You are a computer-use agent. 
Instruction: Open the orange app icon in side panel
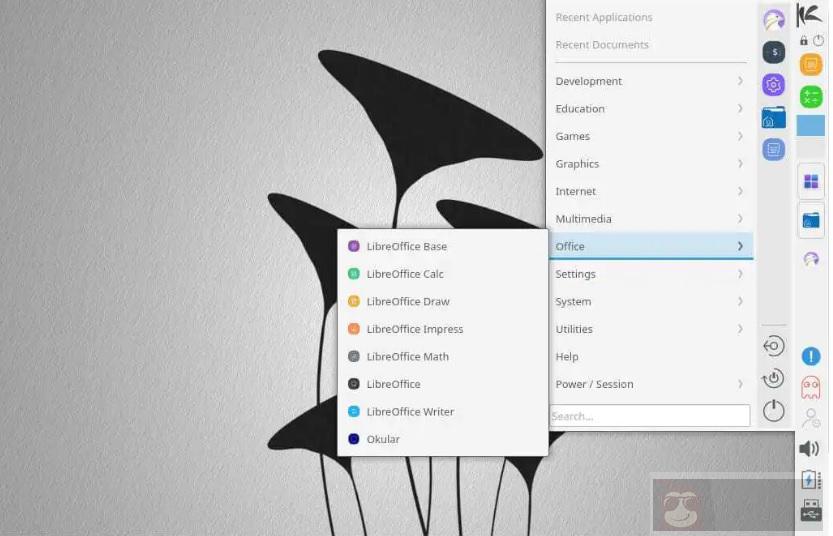(x=811, y=65)
